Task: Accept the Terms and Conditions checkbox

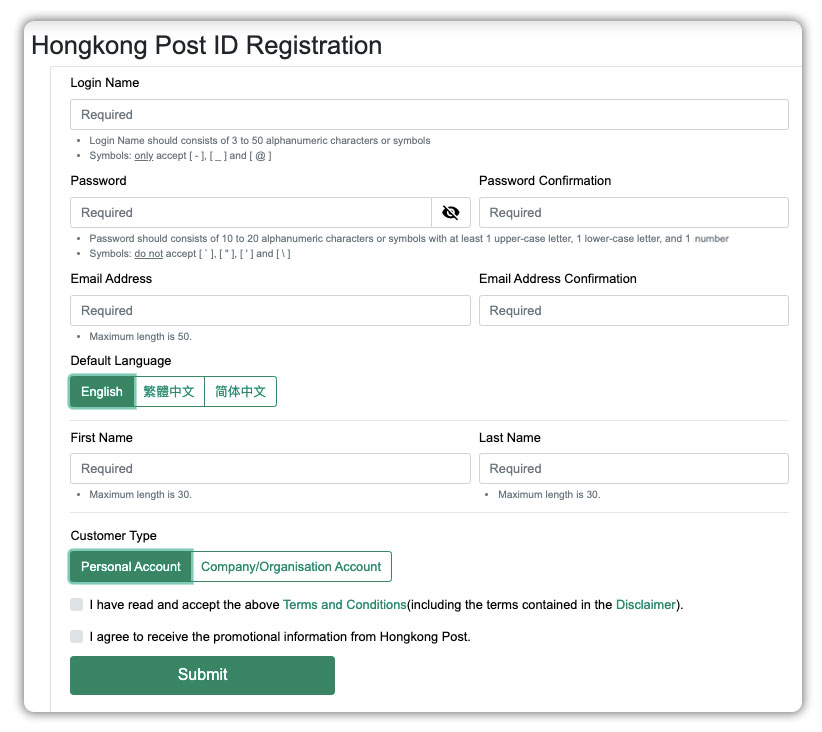Action: point(77,605)
